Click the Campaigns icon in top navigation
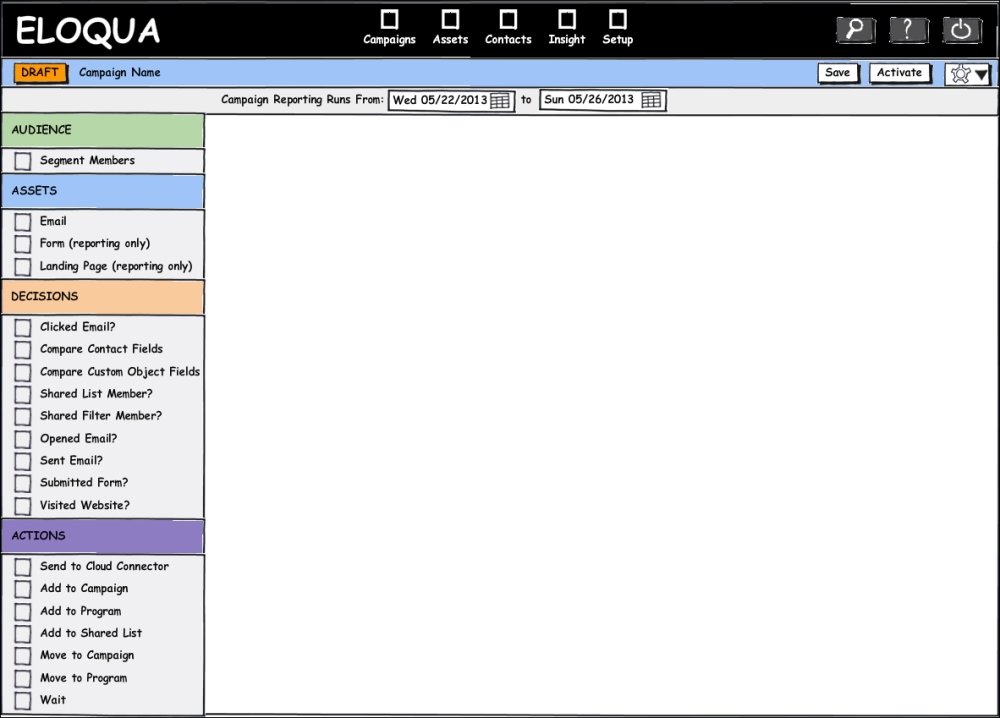The image size is (1000, 718). coord(390,19)
